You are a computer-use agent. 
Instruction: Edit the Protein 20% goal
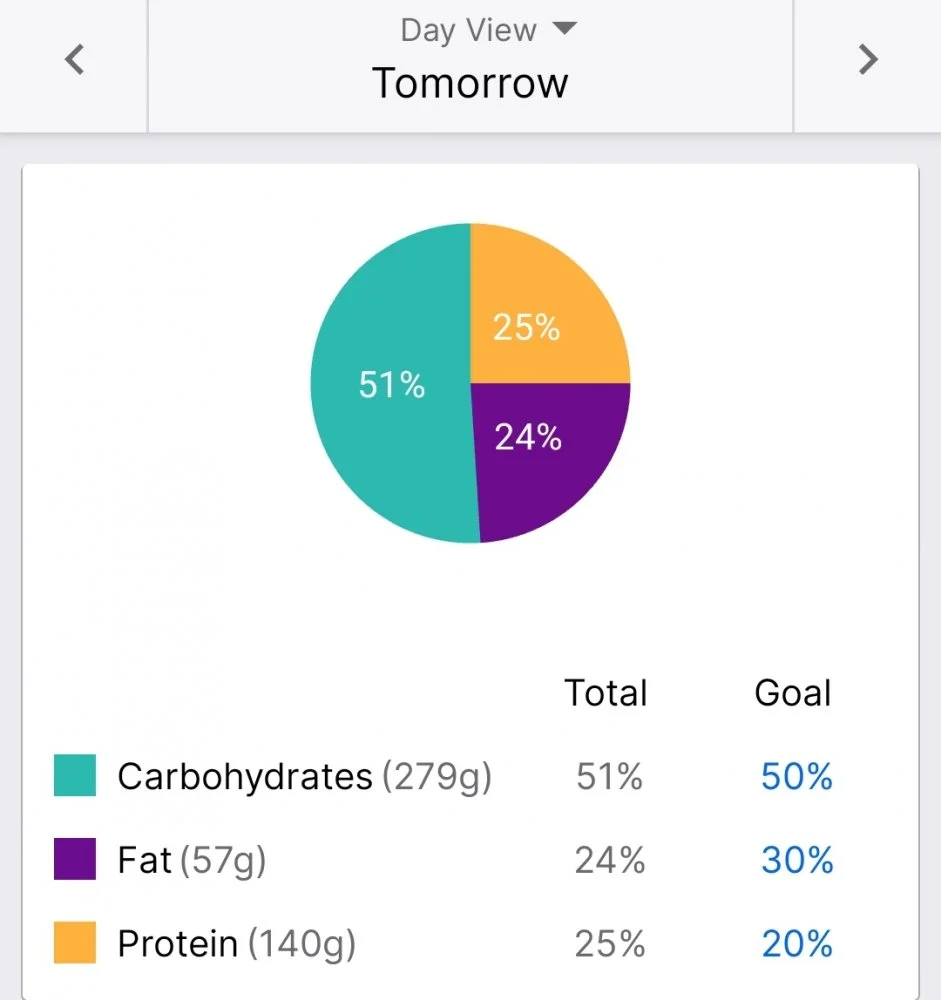[796, 943]
